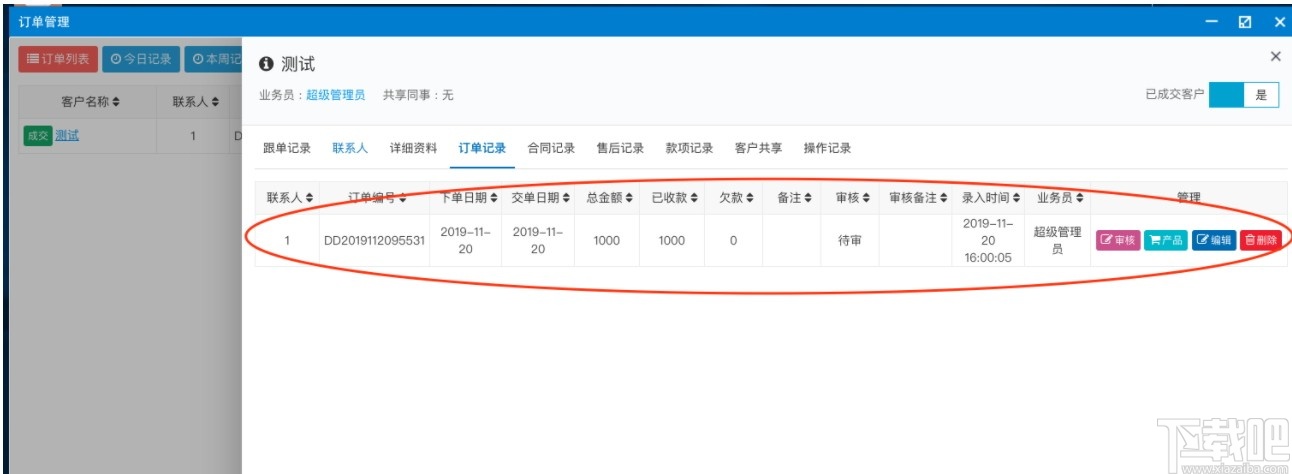Switch to 联系人 tab
Image resolution: width=1292 pixels, height=474 pixels.
tap(350, 148)
